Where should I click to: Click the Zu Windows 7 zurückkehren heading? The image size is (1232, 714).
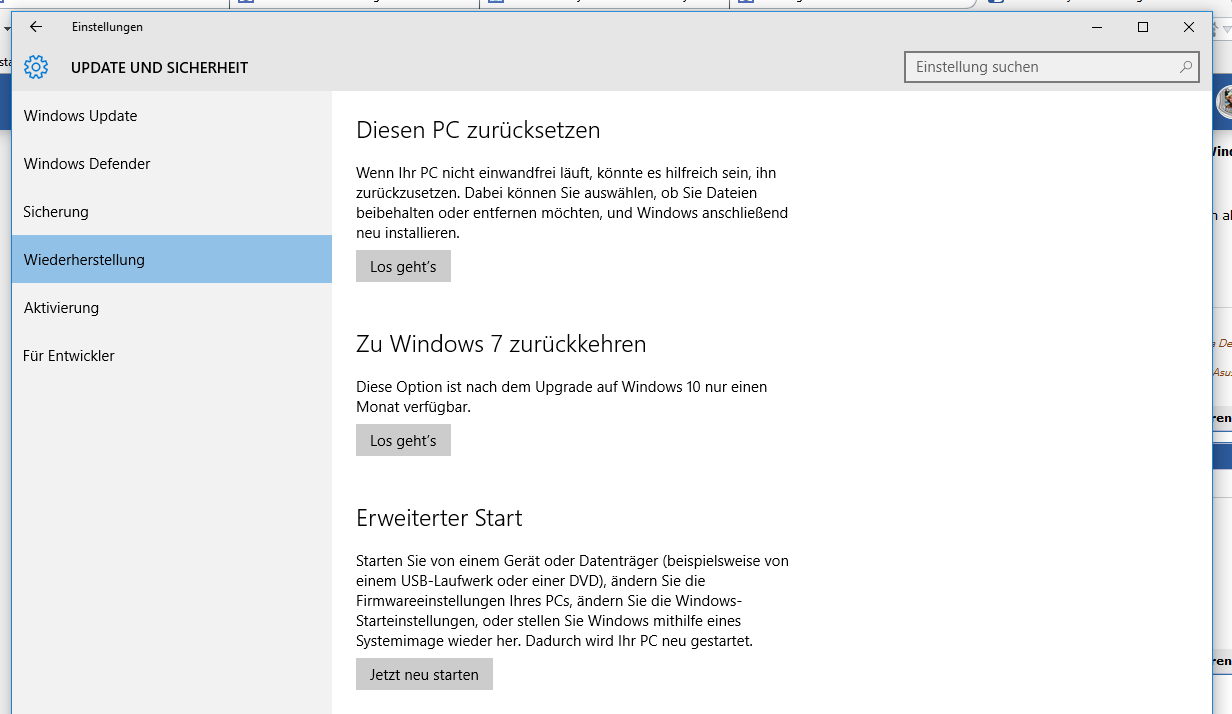pyautogui.click(x=501, y=344)
